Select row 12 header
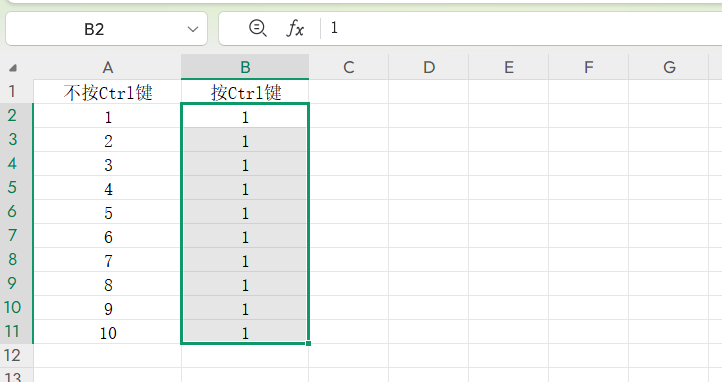 coord(17,355)
